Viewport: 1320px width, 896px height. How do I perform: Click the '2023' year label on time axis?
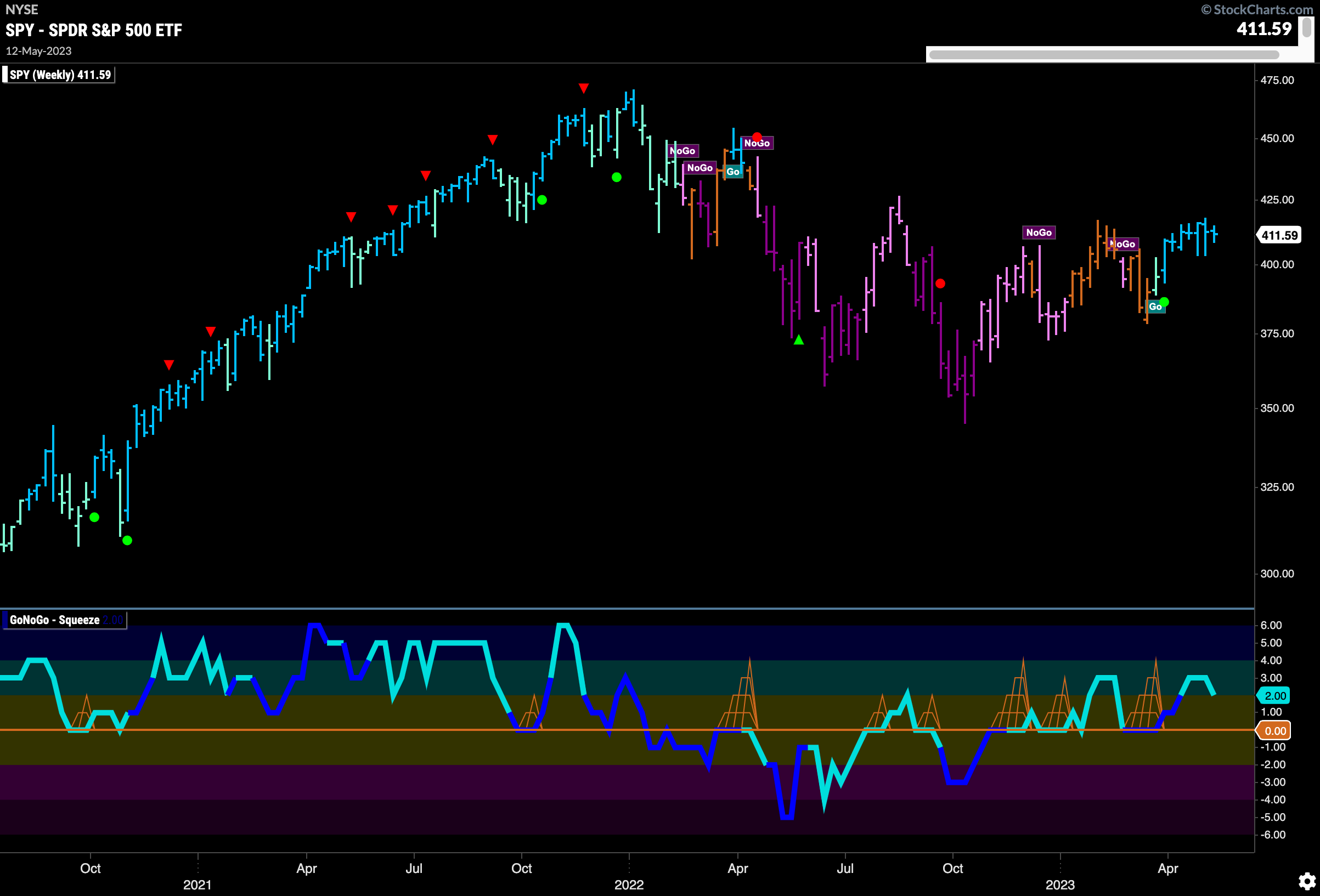[x=1060, y=884]
